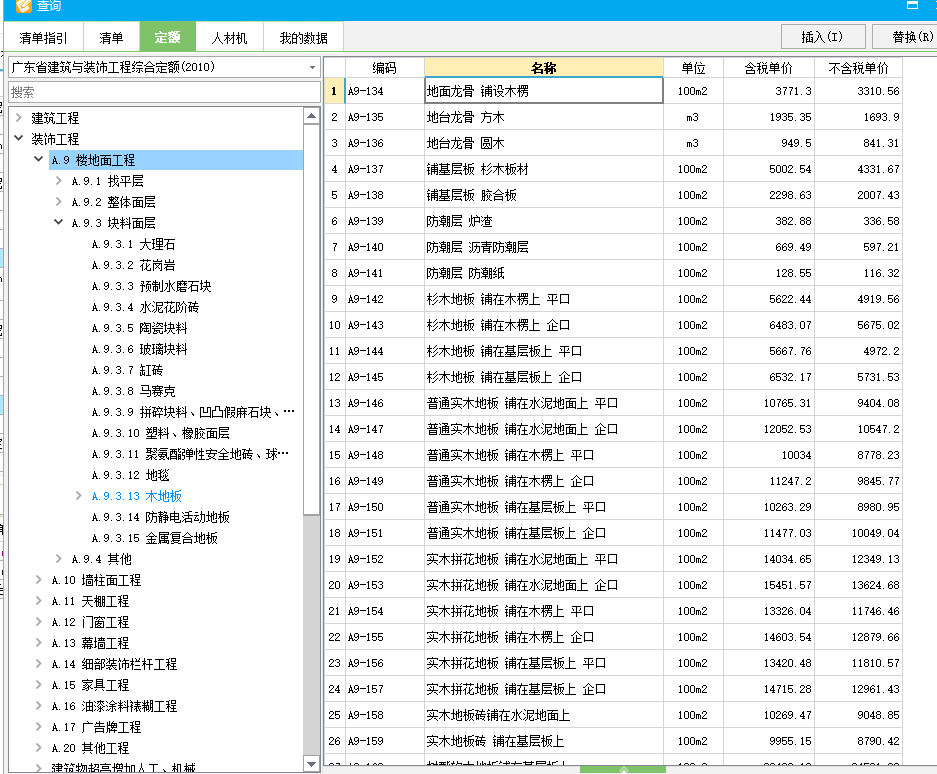This screenshot has height=774, width=937.
Task: Select 杉木地板 铺在木楞上 企口 row
Action: point(613,325)
